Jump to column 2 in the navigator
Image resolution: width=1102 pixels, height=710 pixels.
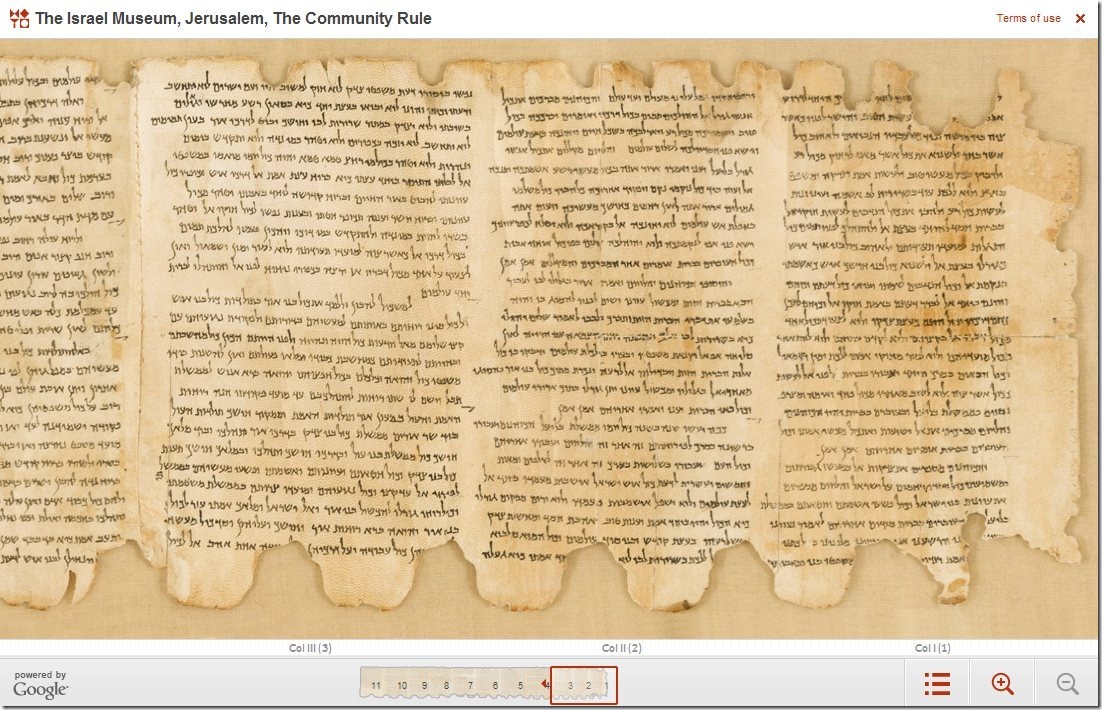(588, 685)
